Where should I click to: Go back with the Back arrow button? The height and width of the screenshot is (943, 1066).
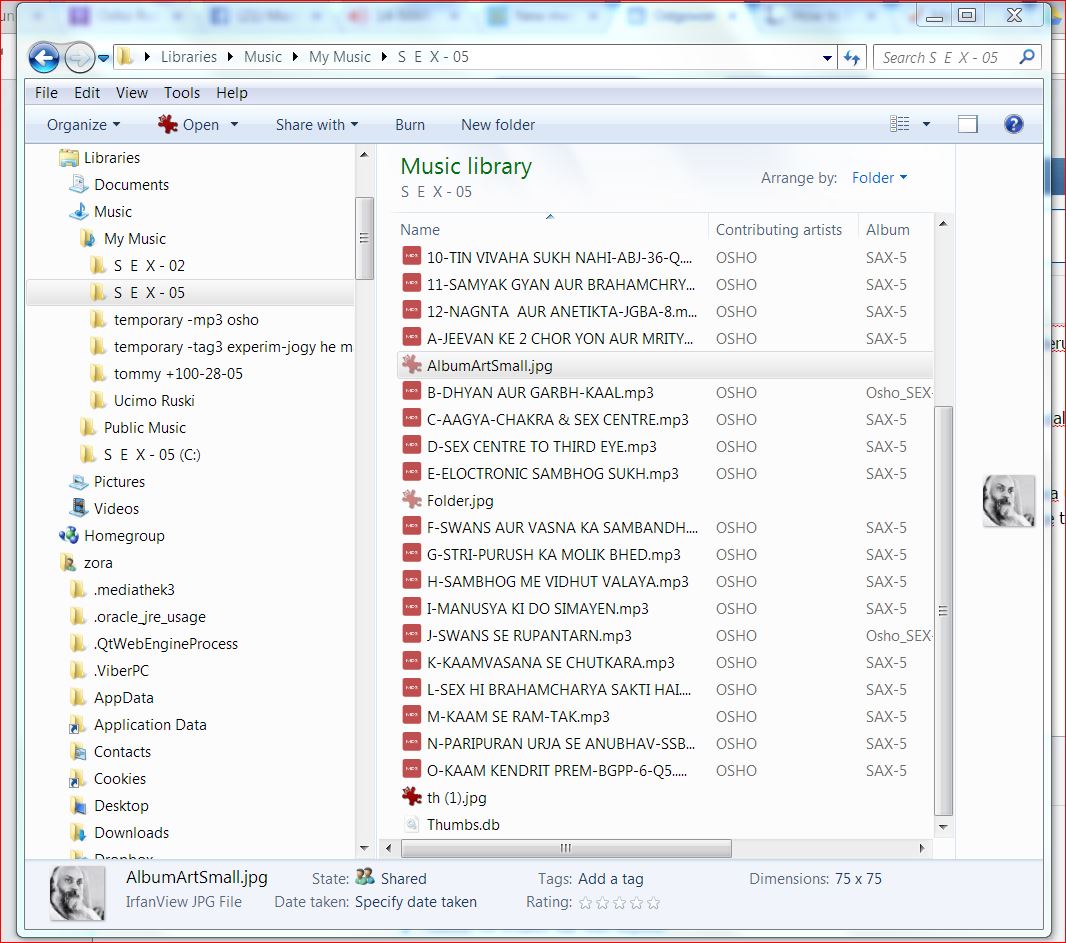[x=44, y=58]
